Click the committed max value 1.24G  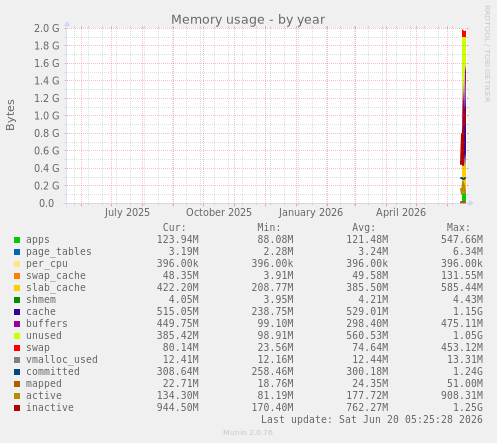click(468, 372)
